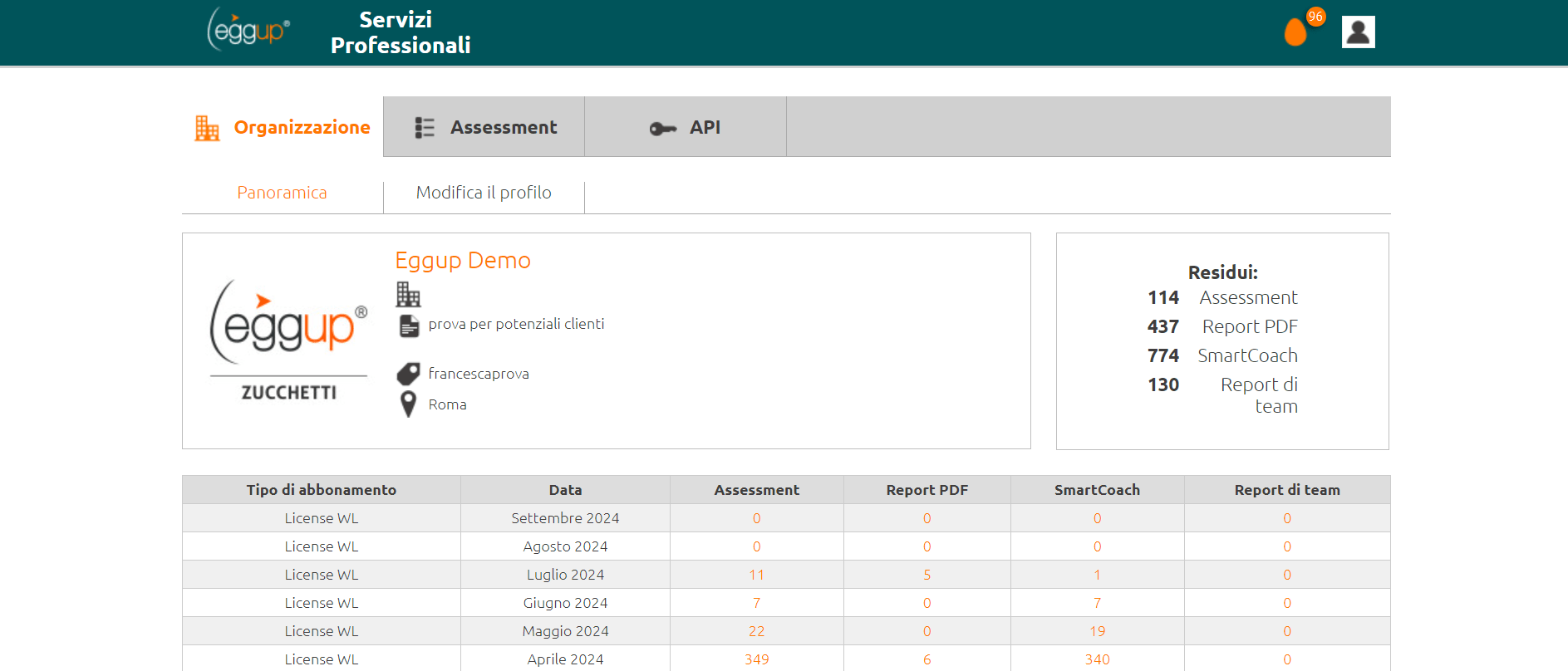Image resolution: width=1568 pixels, height=671 pixels.
Task: Select the Aprile 2024 date cell
Action: [x=565, y=659]
